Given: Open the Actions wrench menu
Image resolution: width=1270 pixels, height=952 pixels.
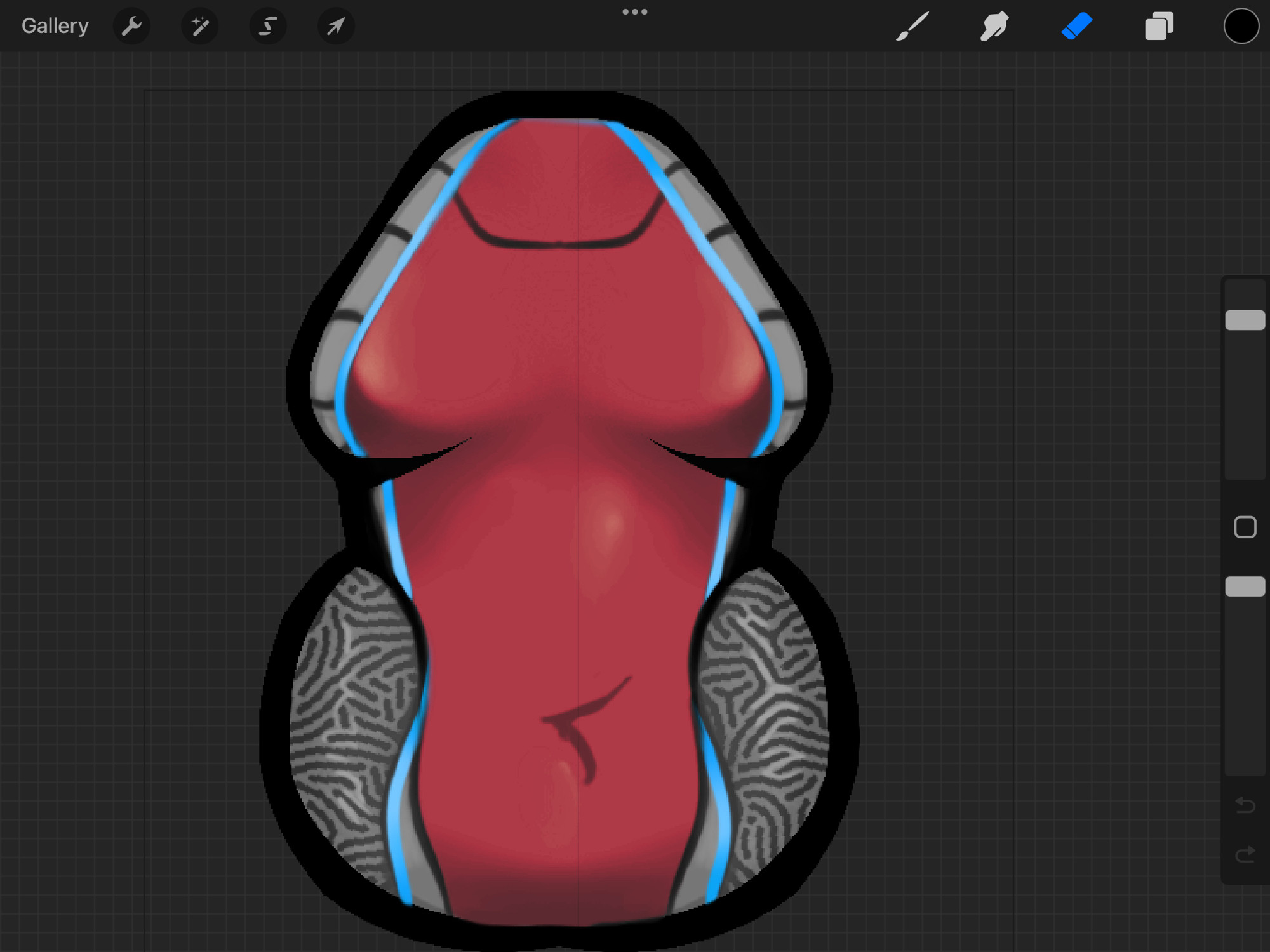Looking at the screenshot, I should 131,26.
